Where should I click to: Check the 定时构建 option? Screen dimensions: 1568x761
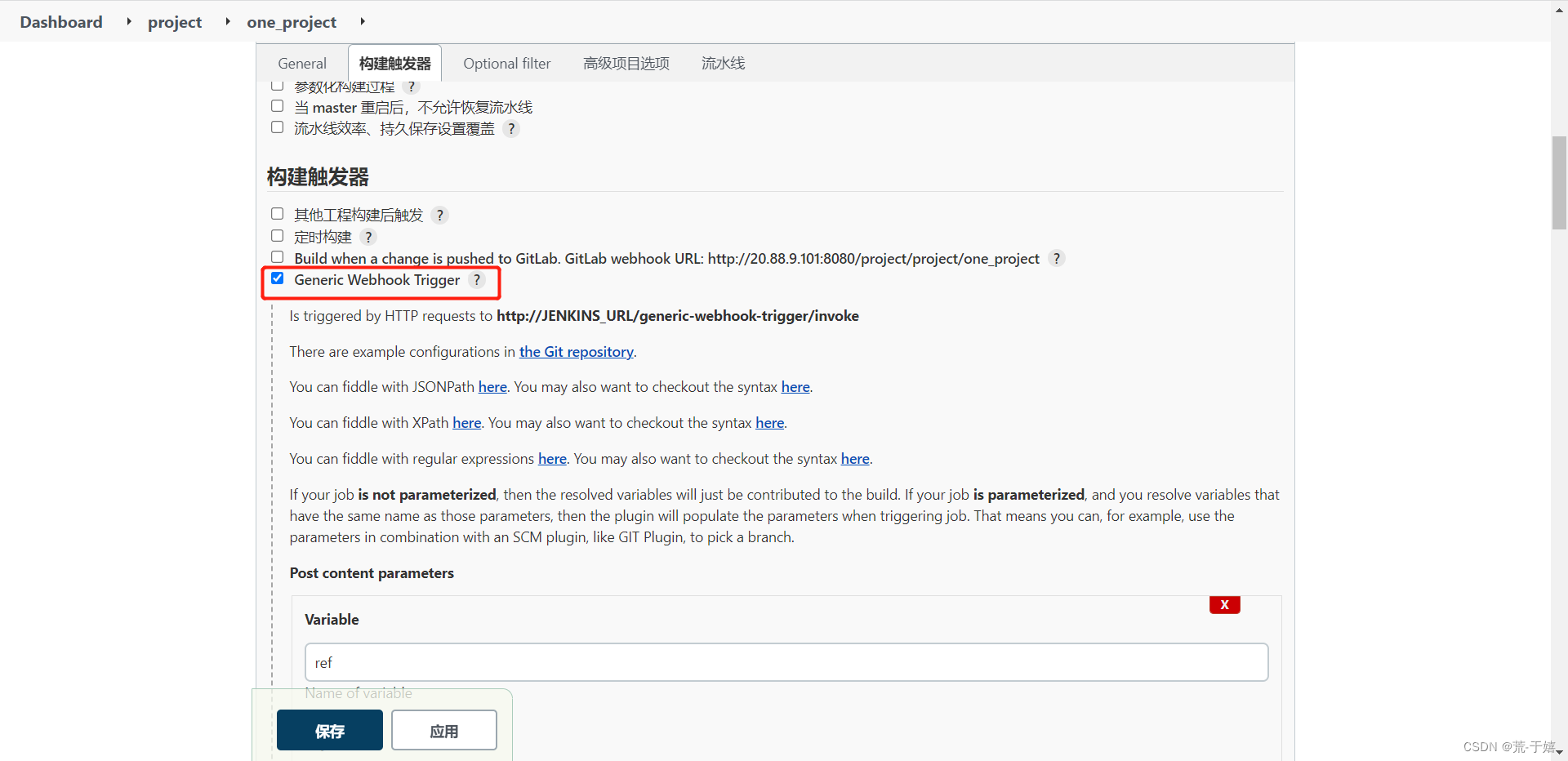pos(277,234)
